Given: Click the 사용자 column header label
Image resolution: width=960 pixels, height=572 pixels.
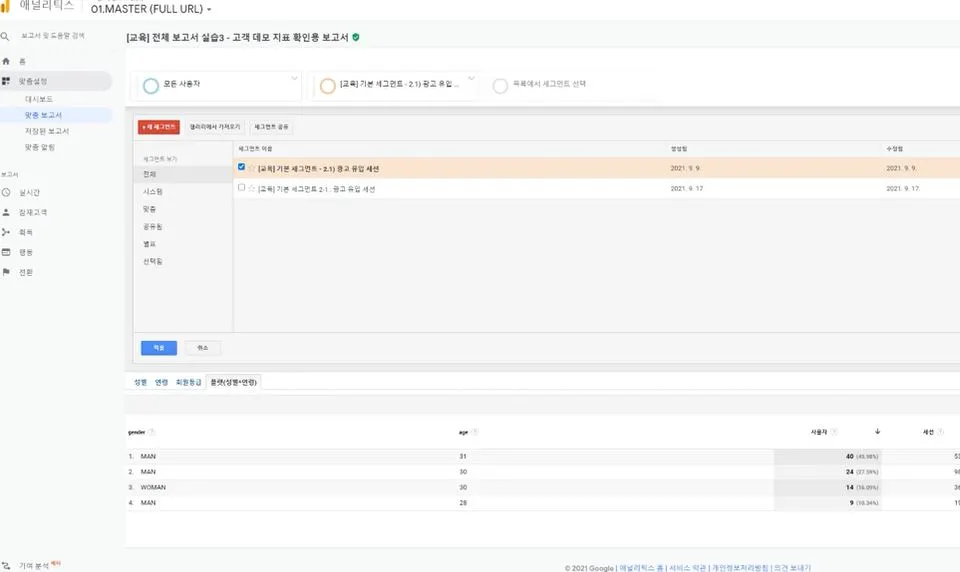Looking at the screenshot, I should pos(819,432).
